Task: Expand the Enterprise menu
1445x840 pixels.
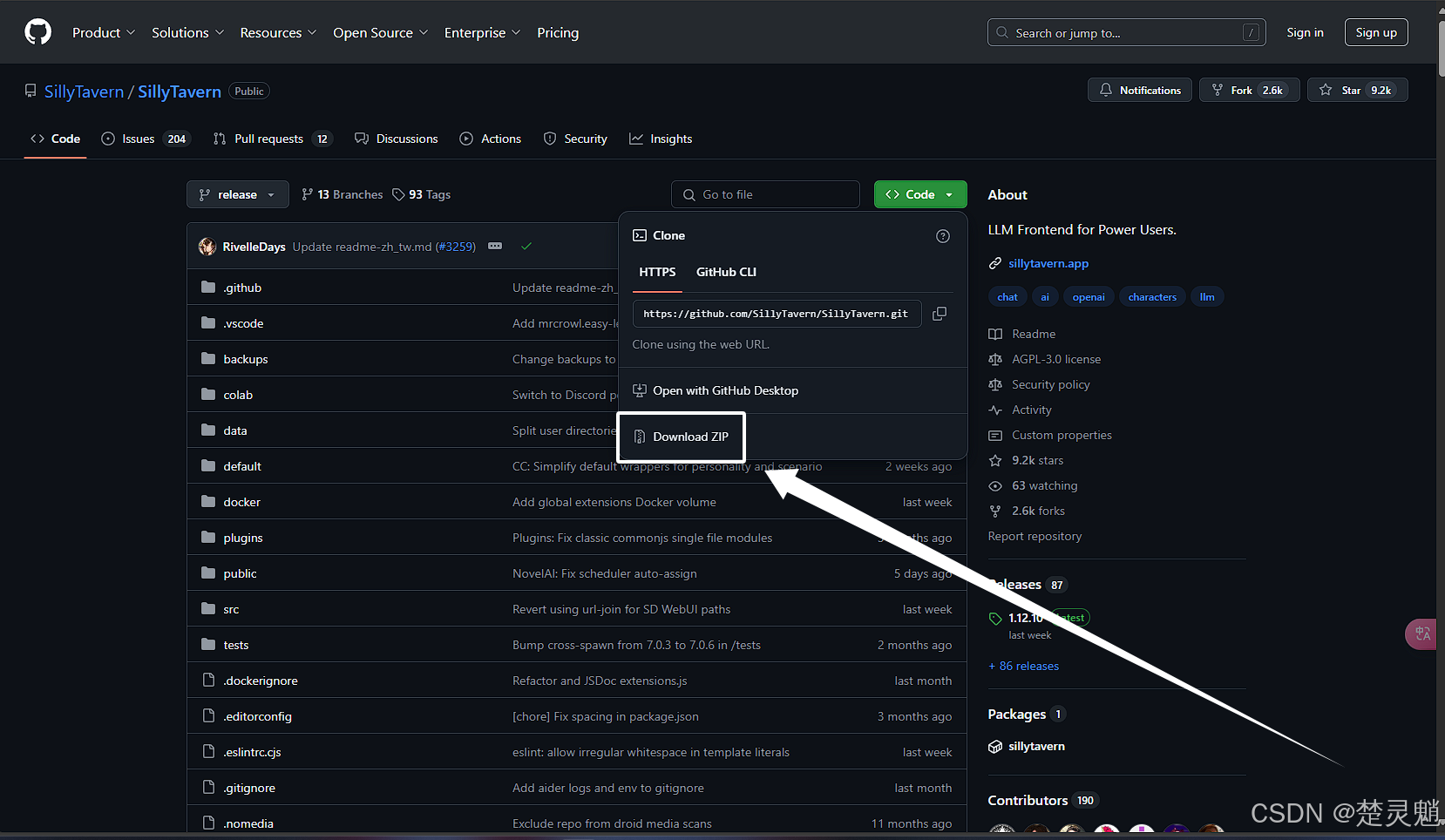Action: point(482,32)
